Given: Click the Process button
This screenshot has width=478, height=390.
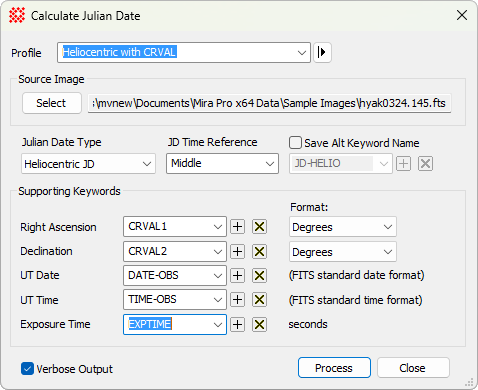Looking at the screenshot, I should [334, 368].
